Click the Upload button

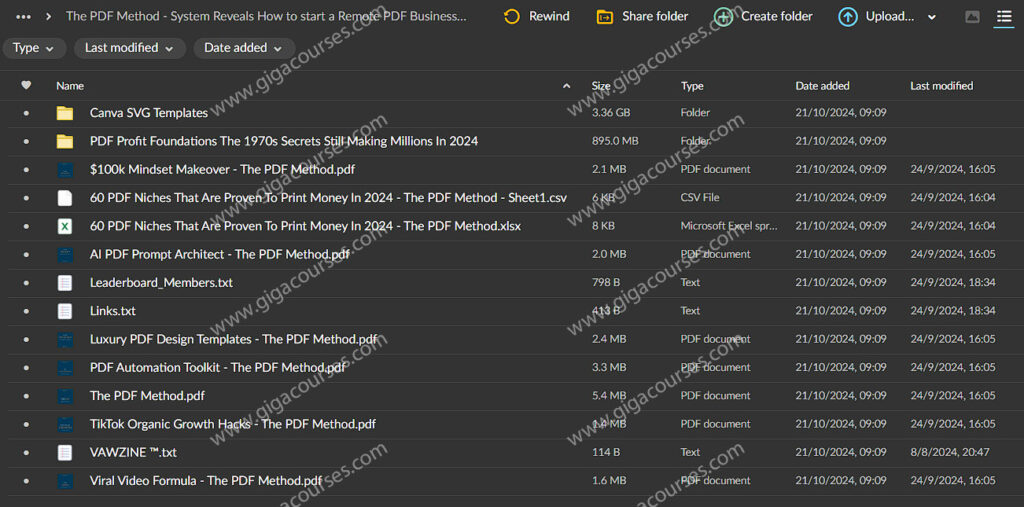tap(877, 16)
